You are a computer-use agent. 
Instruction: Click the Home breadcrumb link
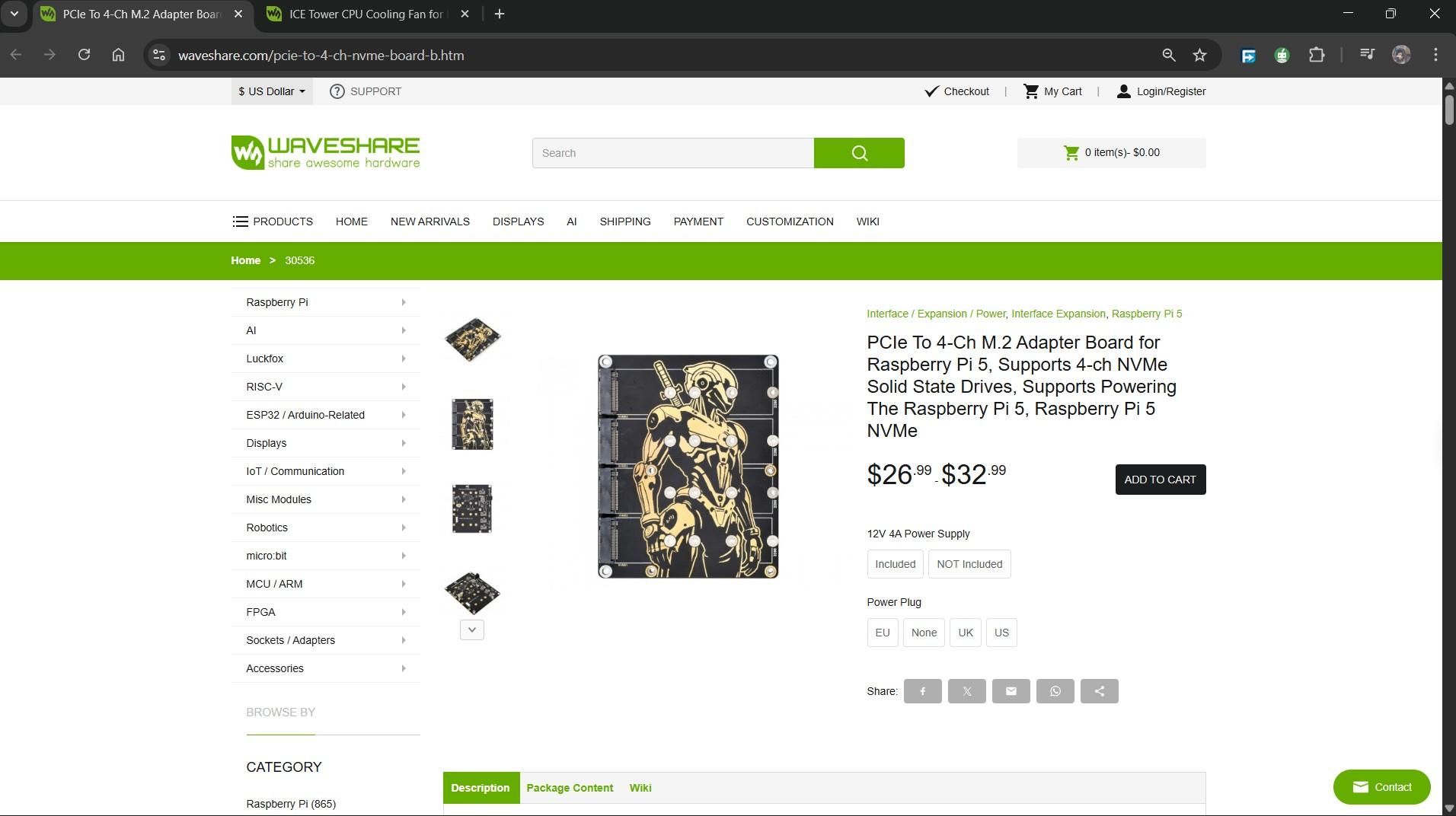point(245,260)
